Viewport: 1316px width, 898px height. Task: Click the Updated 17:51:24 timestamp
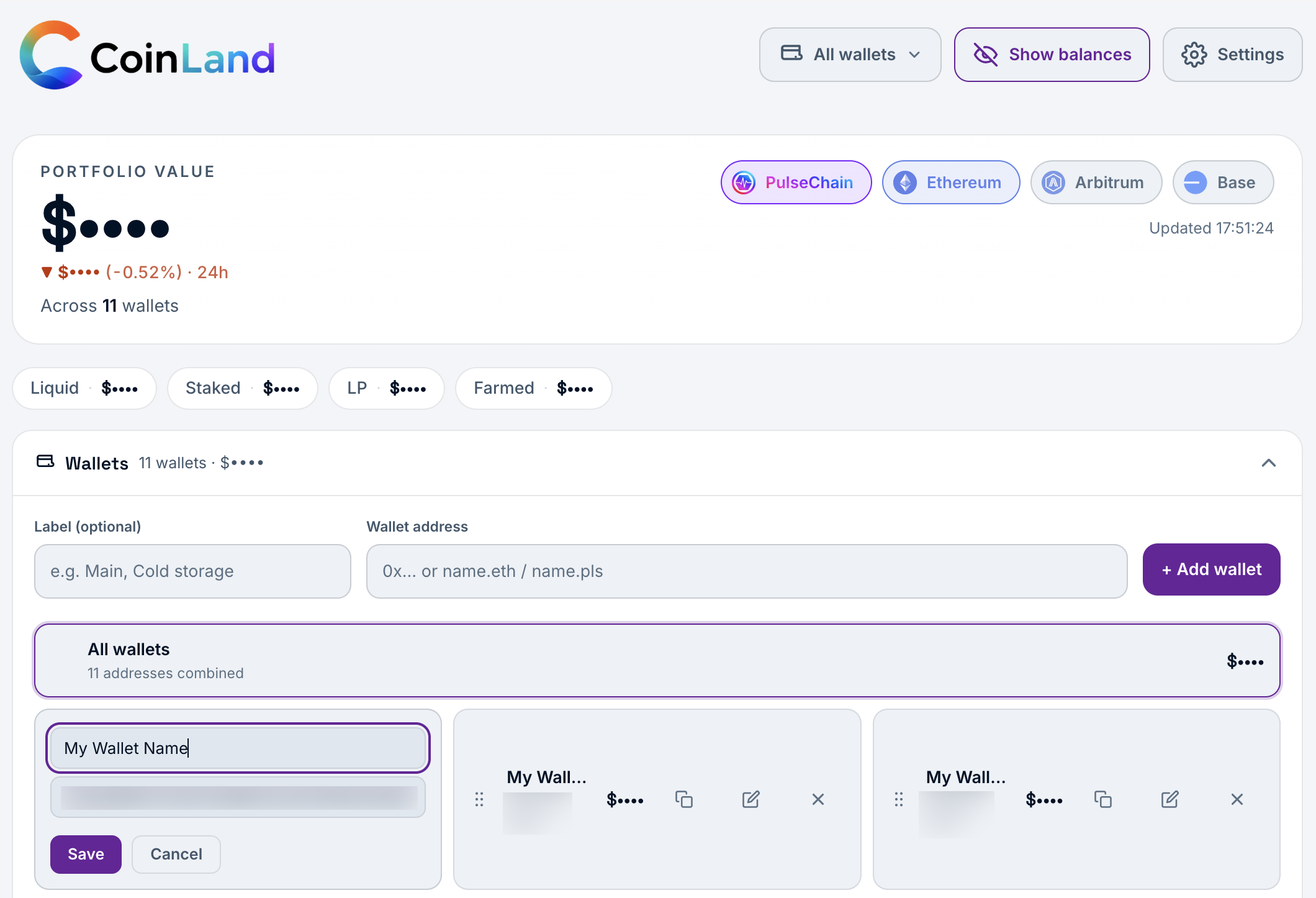pos(1211,228)
